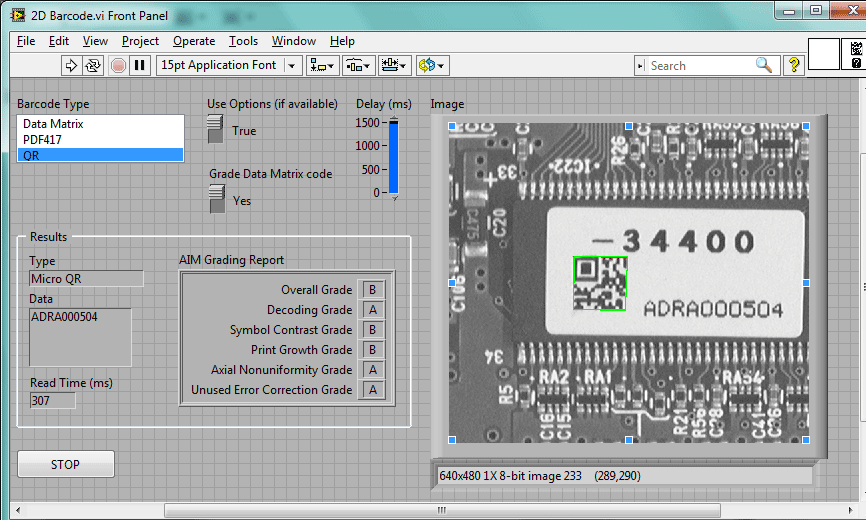866x520 pixels.
Task: Toggle the Grade Data Matrix code switch
Action: [216, 199]
